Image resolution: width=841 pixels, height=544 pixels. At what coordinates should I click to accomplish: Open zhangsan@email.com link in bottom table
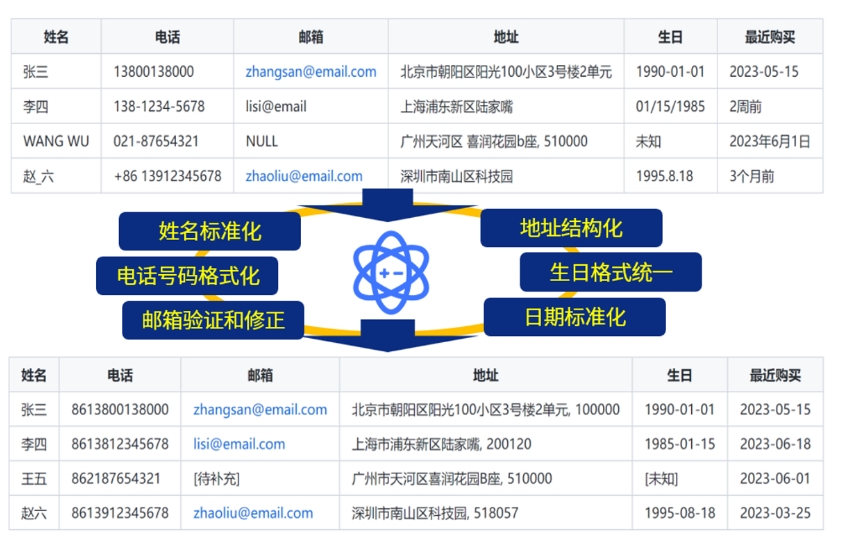click(260, 410)
